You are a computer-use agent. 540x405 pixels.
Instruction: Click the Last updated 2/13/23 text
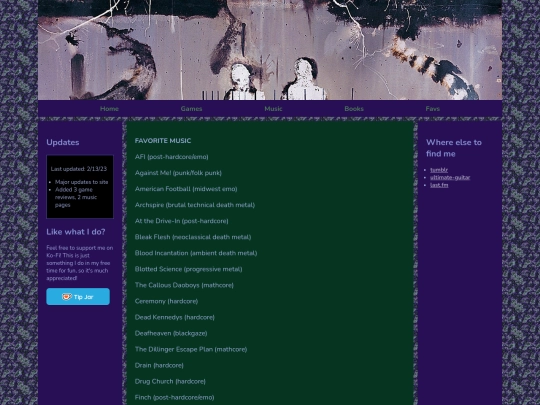79,169
